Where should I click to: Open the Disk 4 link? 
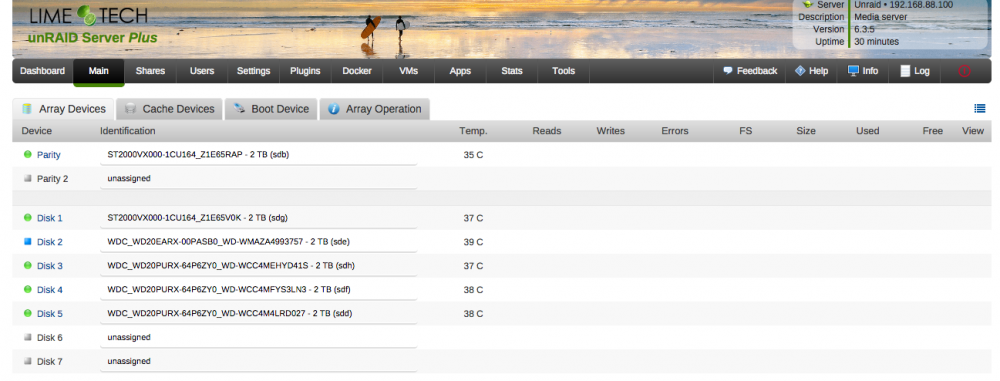pos(50,290)
